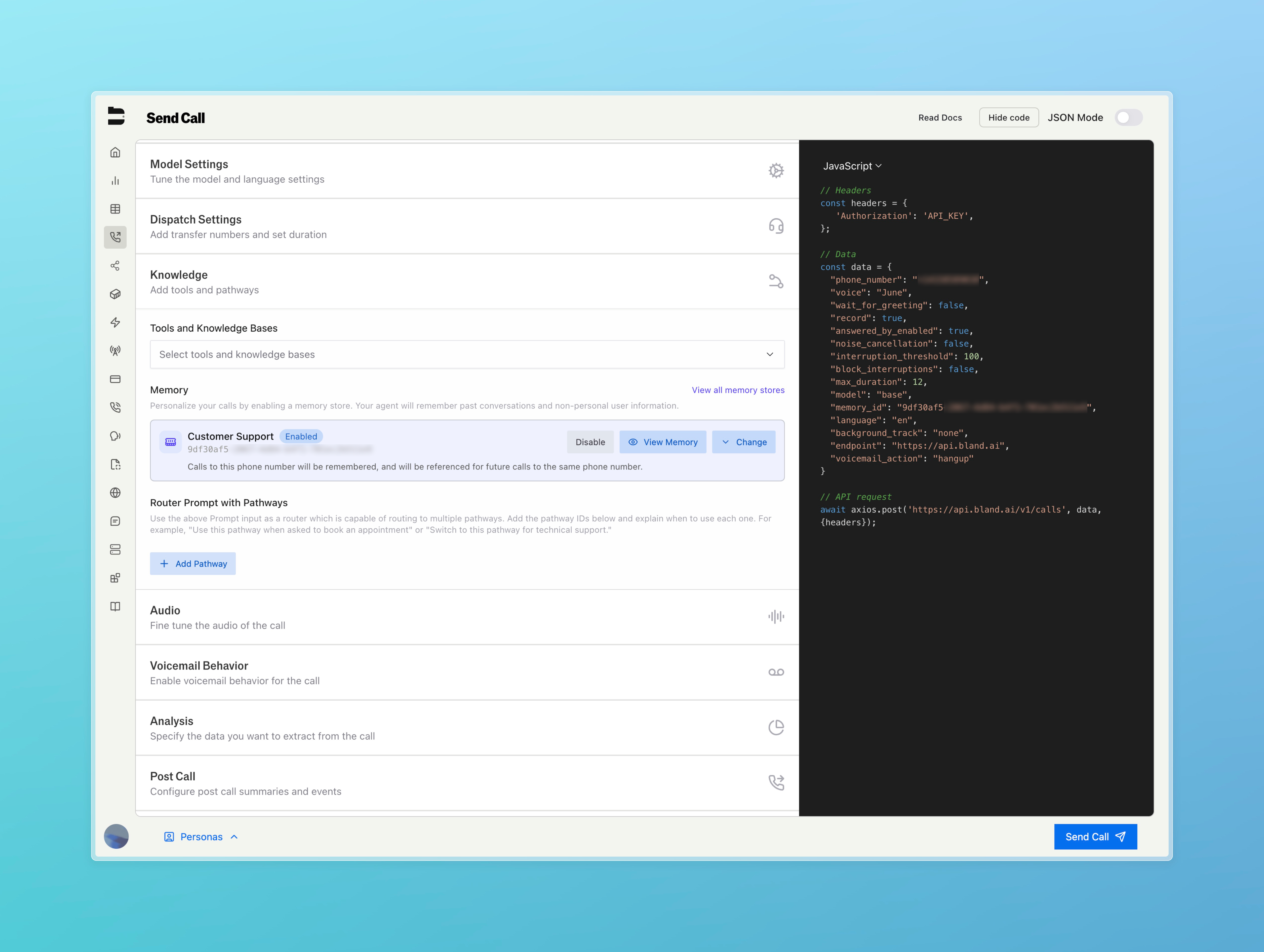Click View Memory eye button
The width and height of the screenshot is (1264, 952).
pos(663,442)
